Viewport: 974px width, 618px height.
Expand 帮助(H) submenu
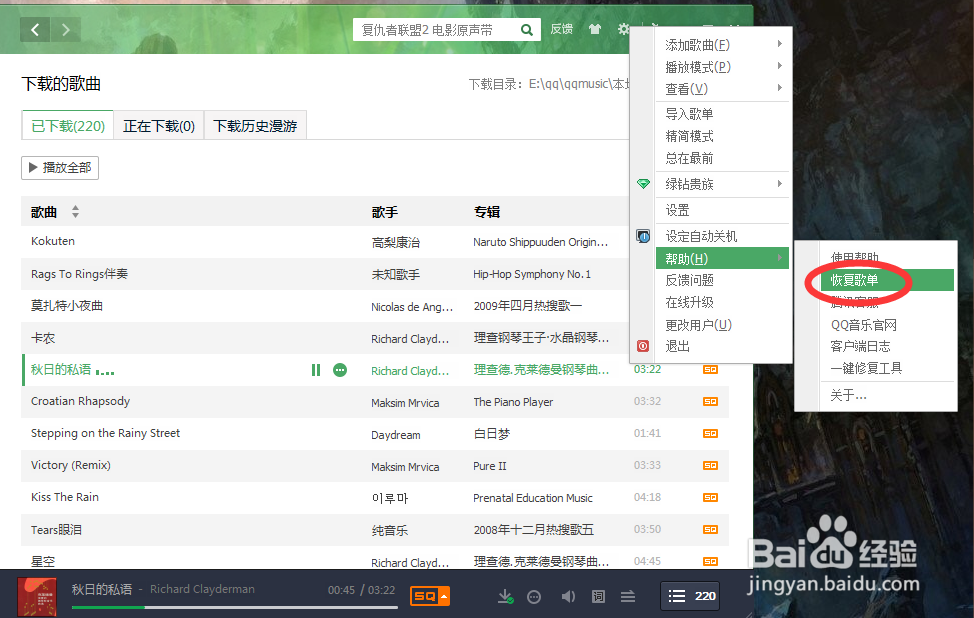click(x=722, y=258)
